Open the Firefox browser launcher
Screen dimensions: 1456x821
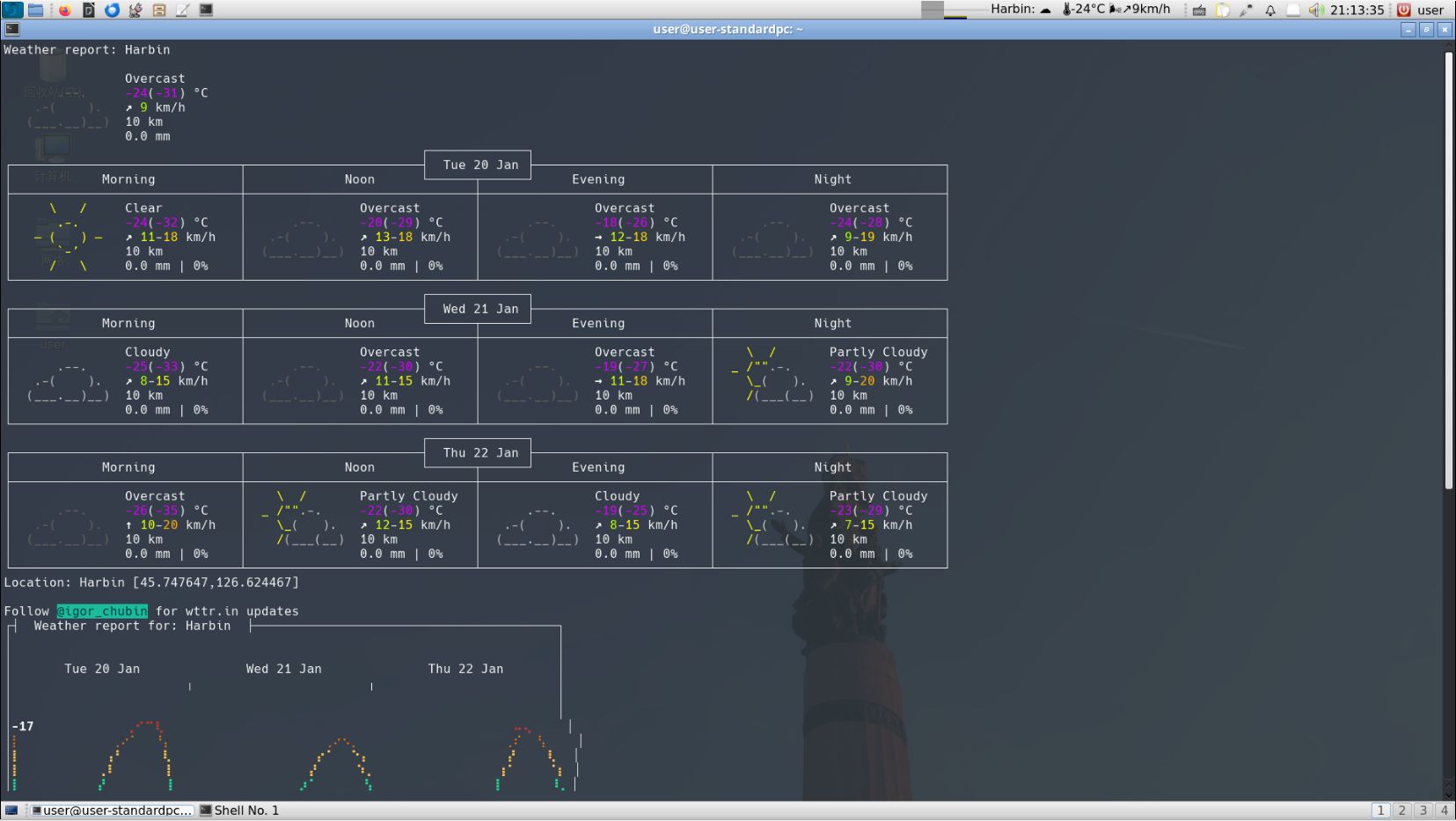64,10
